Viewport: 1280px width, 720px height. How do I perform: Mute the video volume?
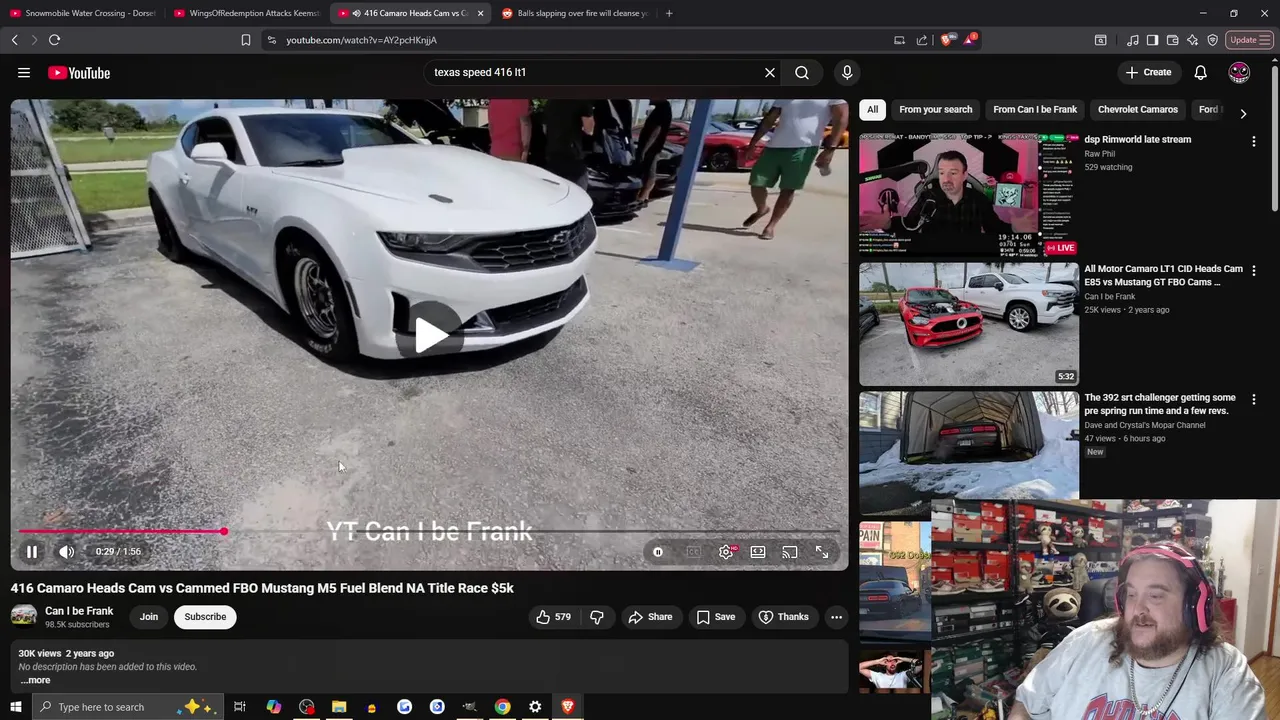click(x=67, y=551)
